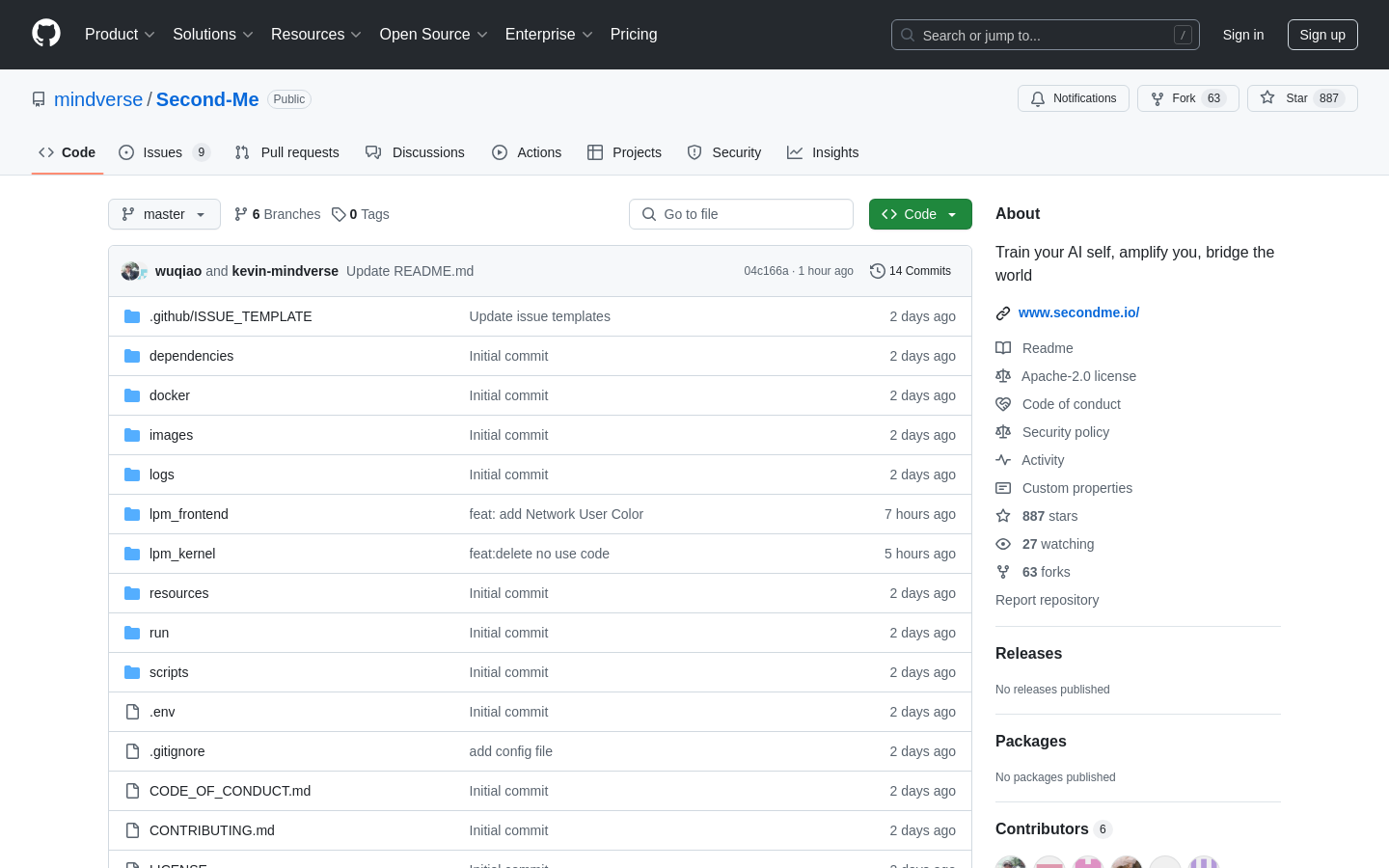Open www.secondme.io website link

pyautogui.click(x=1078, y=312)
